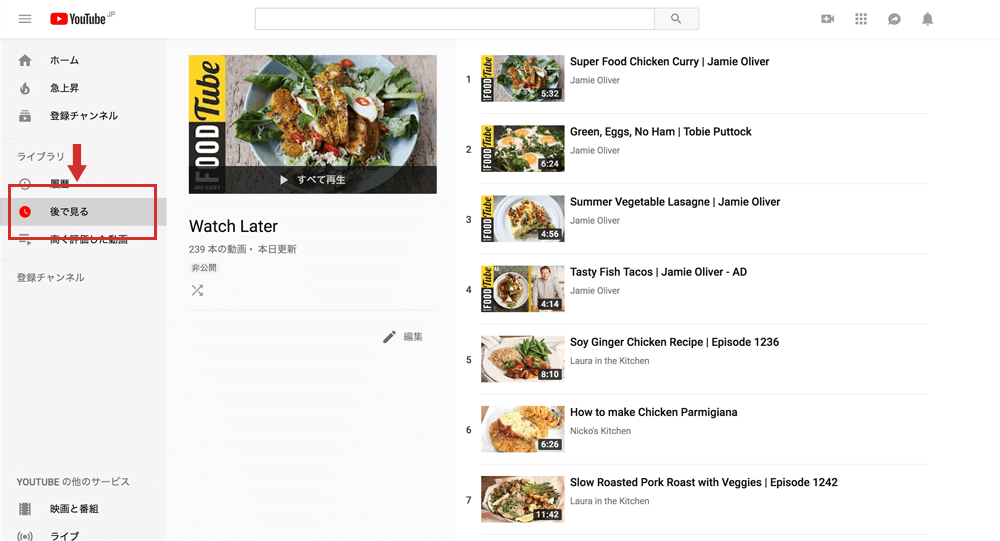The height and width of the screenshot is (541, 1000).
Task: Click the ライブラリ section heading
Action: (40, 156)
